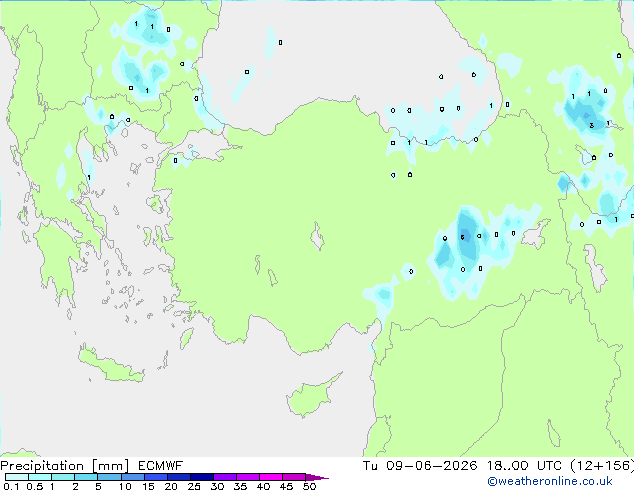
Task: Pick the 1–2 mm legend color swatch
Action: click(x=63, y=477)
